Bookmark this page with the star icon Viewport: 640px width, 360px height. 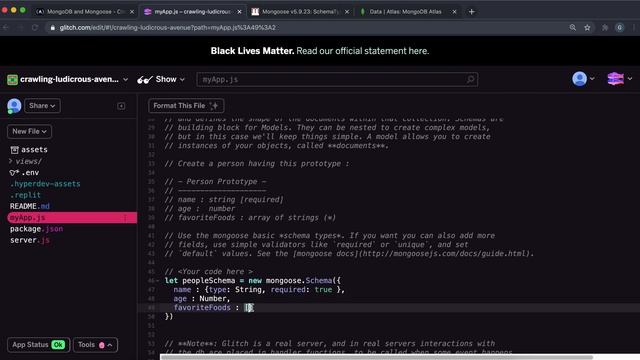tap(587, 27)
